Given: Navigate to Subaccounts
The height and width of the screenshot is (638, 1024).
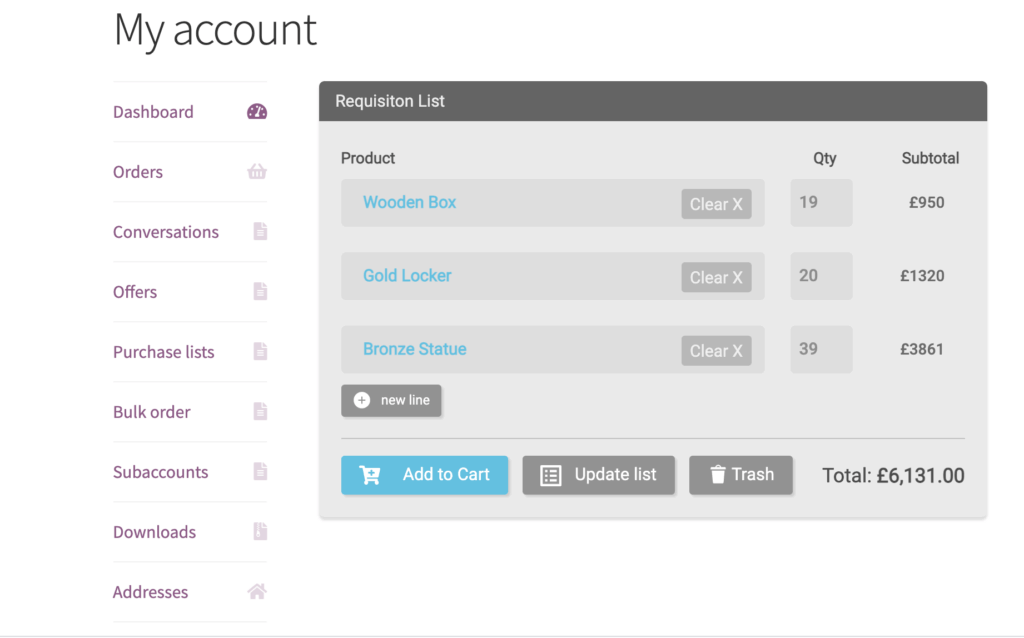Looking at the screenshot, I should tap(161, 472).
